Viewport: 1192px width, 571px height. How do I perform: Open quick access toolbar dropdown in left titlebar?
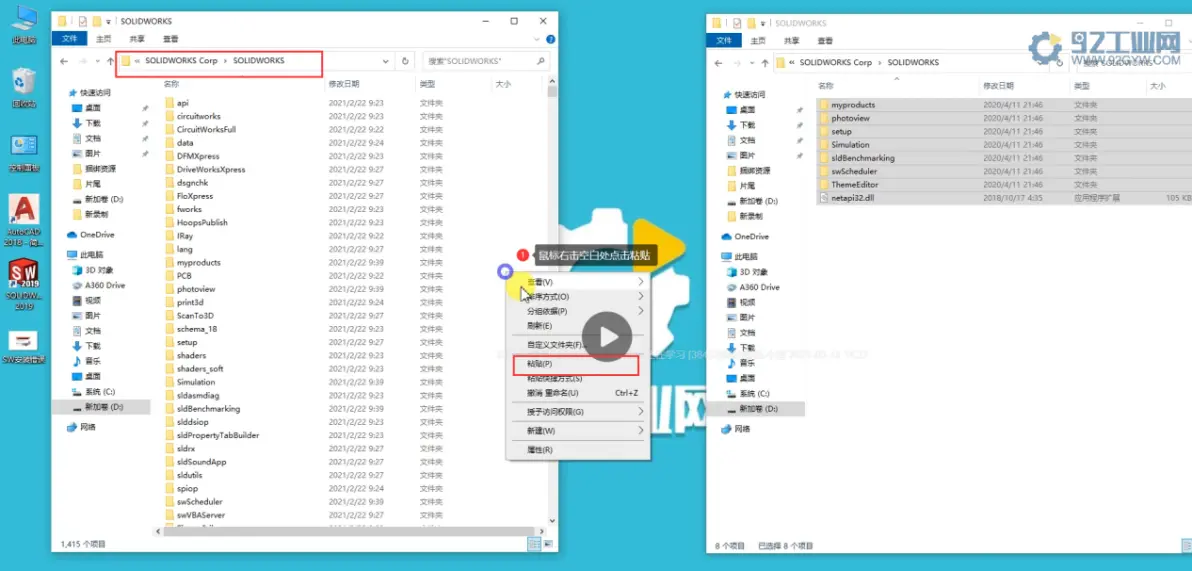tap(109, 21)
